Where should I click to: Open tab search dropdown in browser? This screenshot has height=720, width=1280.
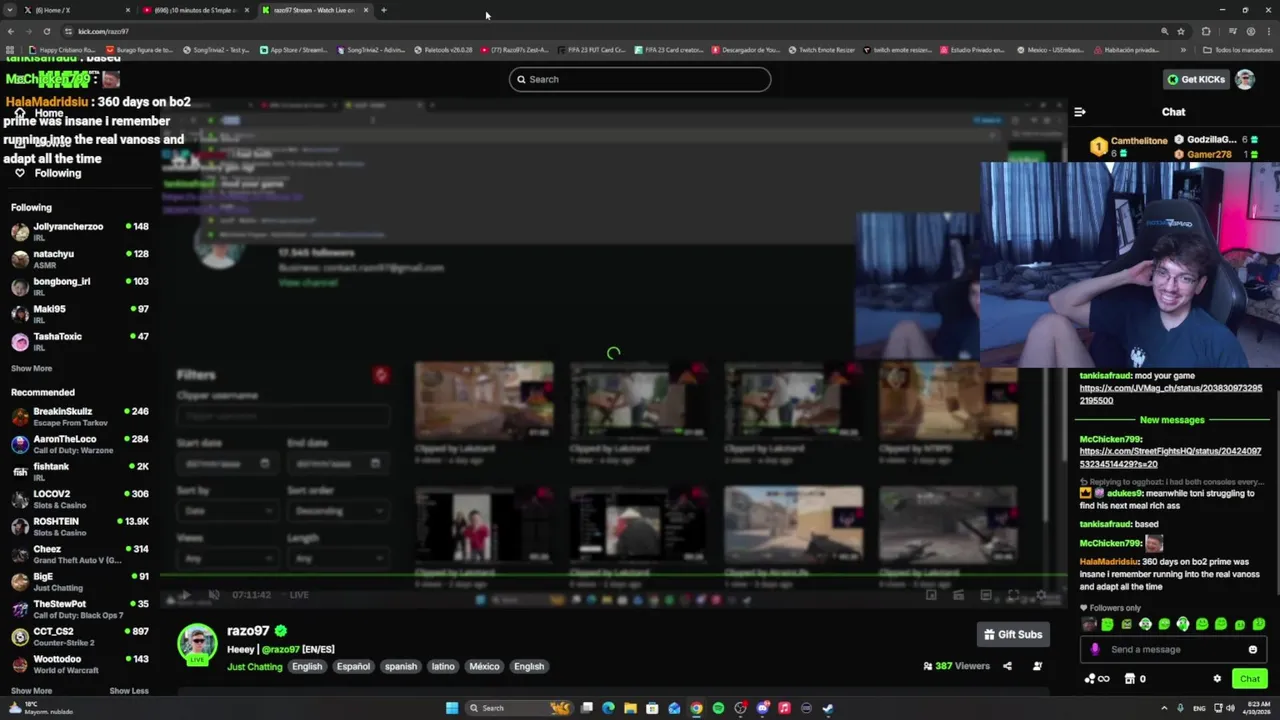pos(10,10)
